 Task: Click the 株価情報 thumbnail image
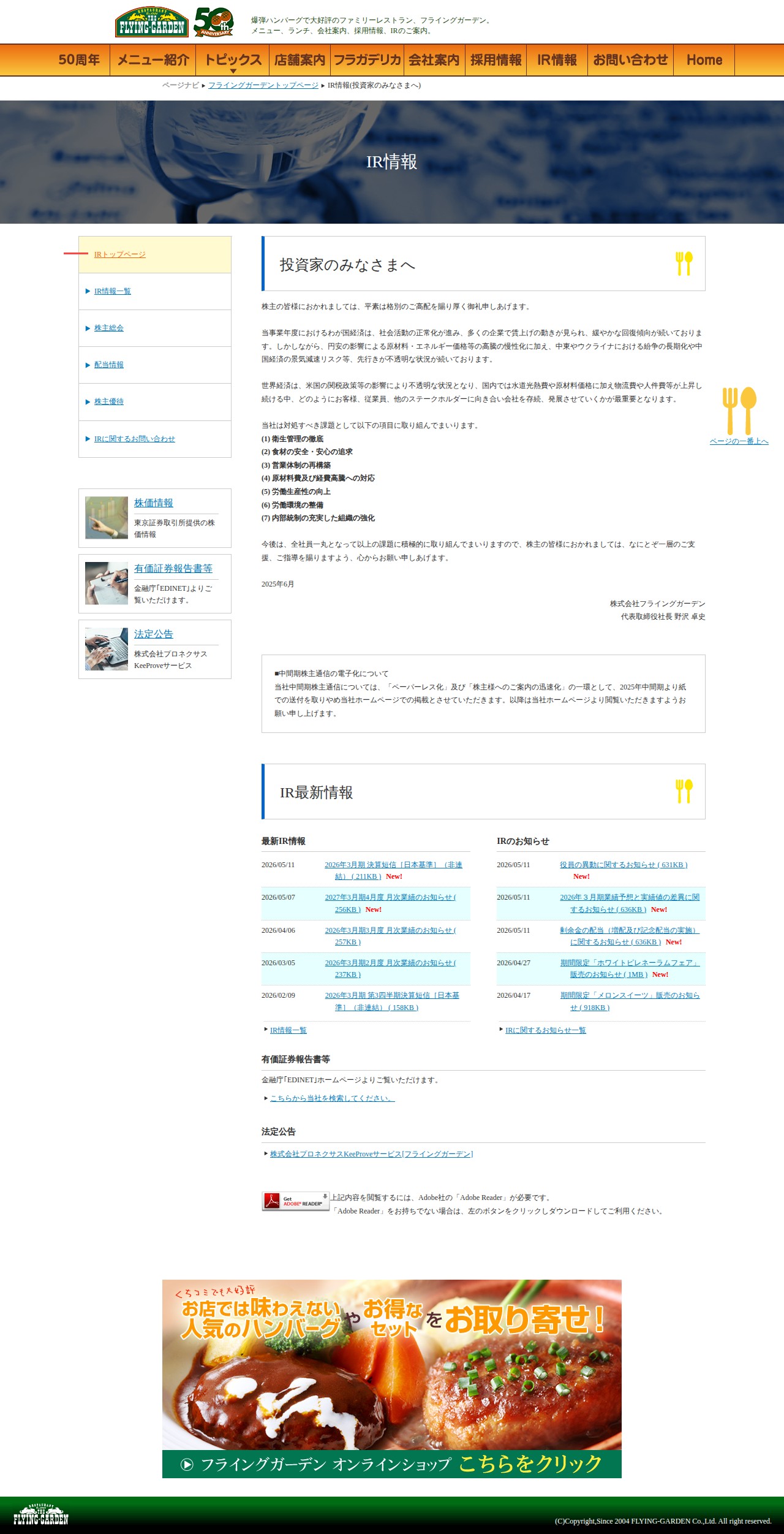pyautogui.click(x=107, y=518)
